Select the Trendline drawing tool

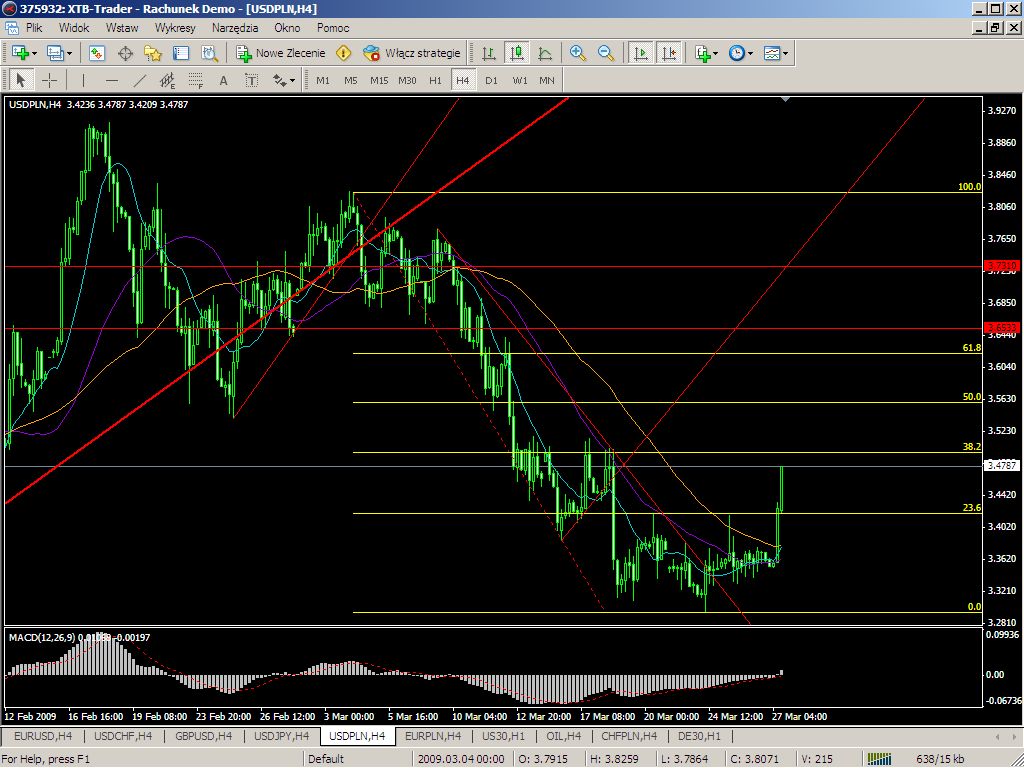pyautogui.click(x=140, y=80)
